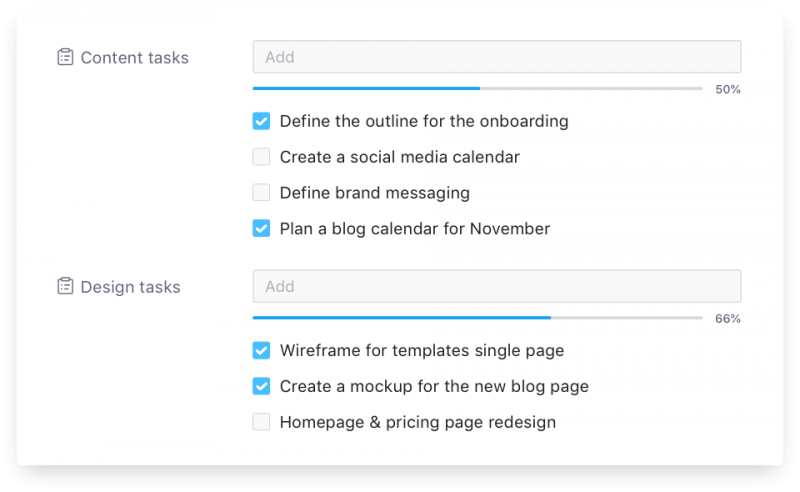Click the Content tasks progress bar

pos(477,89)
